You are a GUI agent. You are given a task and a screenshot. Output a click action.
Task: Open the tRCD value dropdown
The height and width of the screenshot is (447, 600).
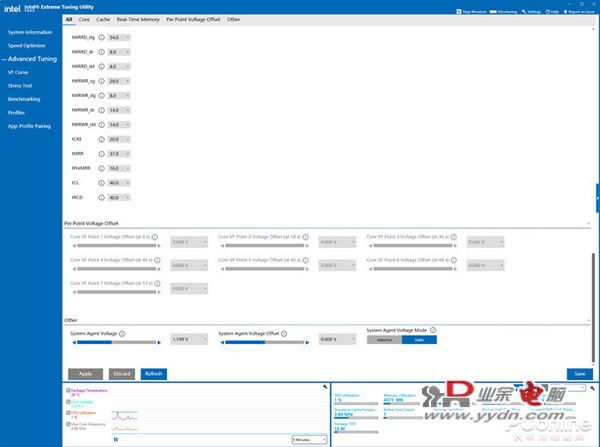tap(119, 197)
